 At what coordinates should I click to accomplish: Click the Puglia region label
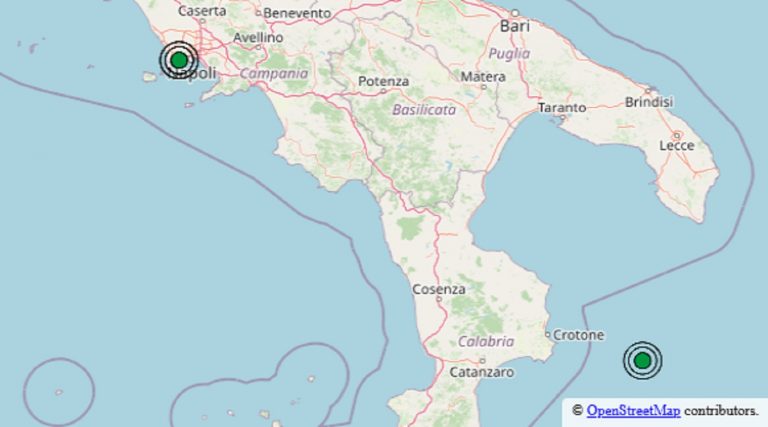(509, 53)
